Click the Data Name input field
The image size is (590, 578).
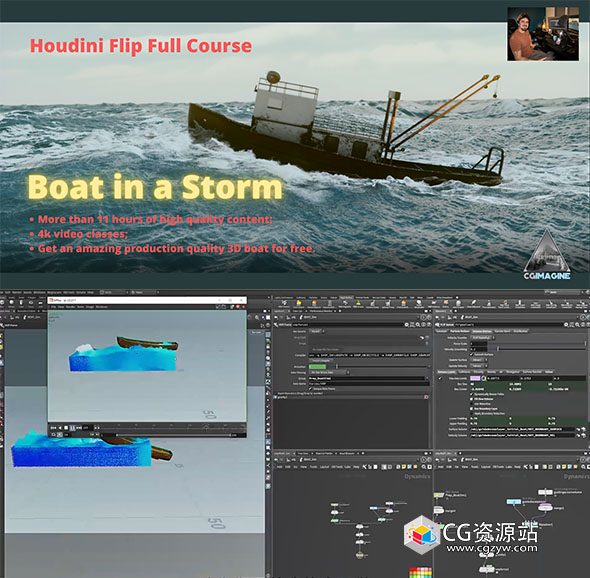[369, 384]
